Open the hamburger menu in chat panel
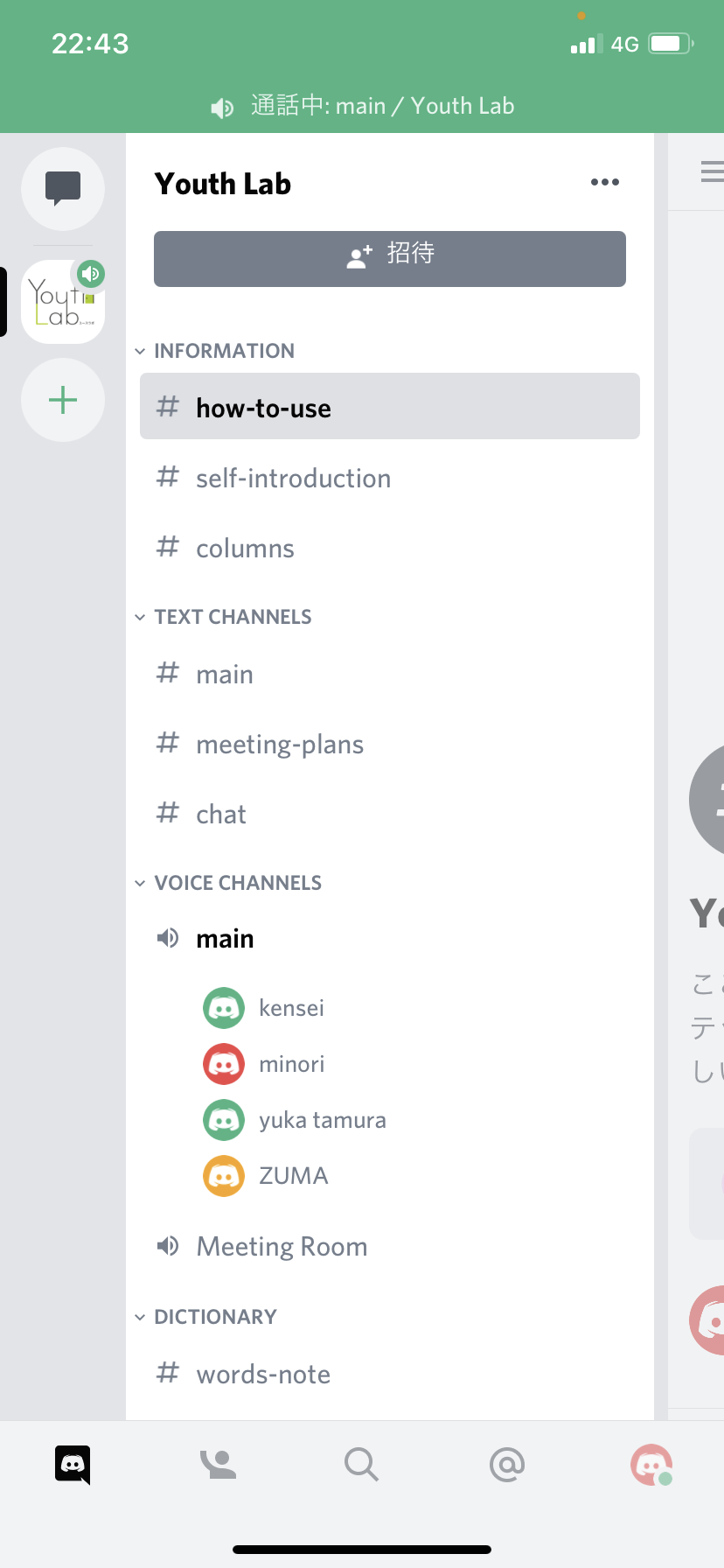This screenshot has width=724, height=1568. (713, 171)
